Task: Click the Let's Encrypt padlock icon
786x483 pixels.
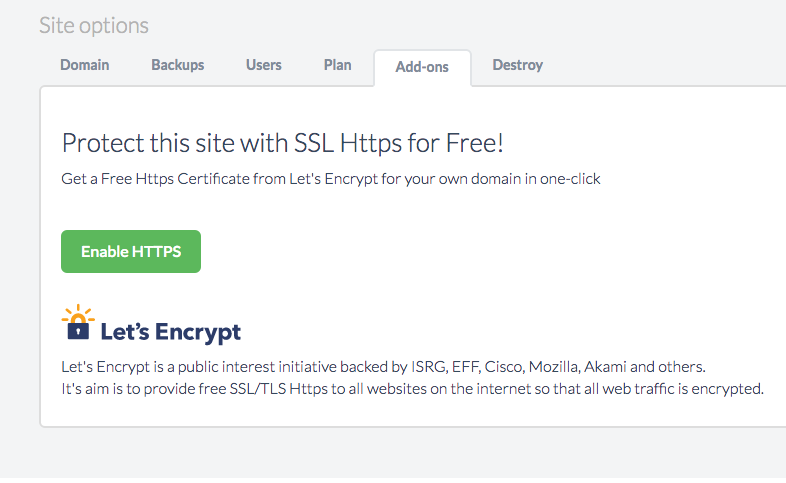Action: point(77,325)
